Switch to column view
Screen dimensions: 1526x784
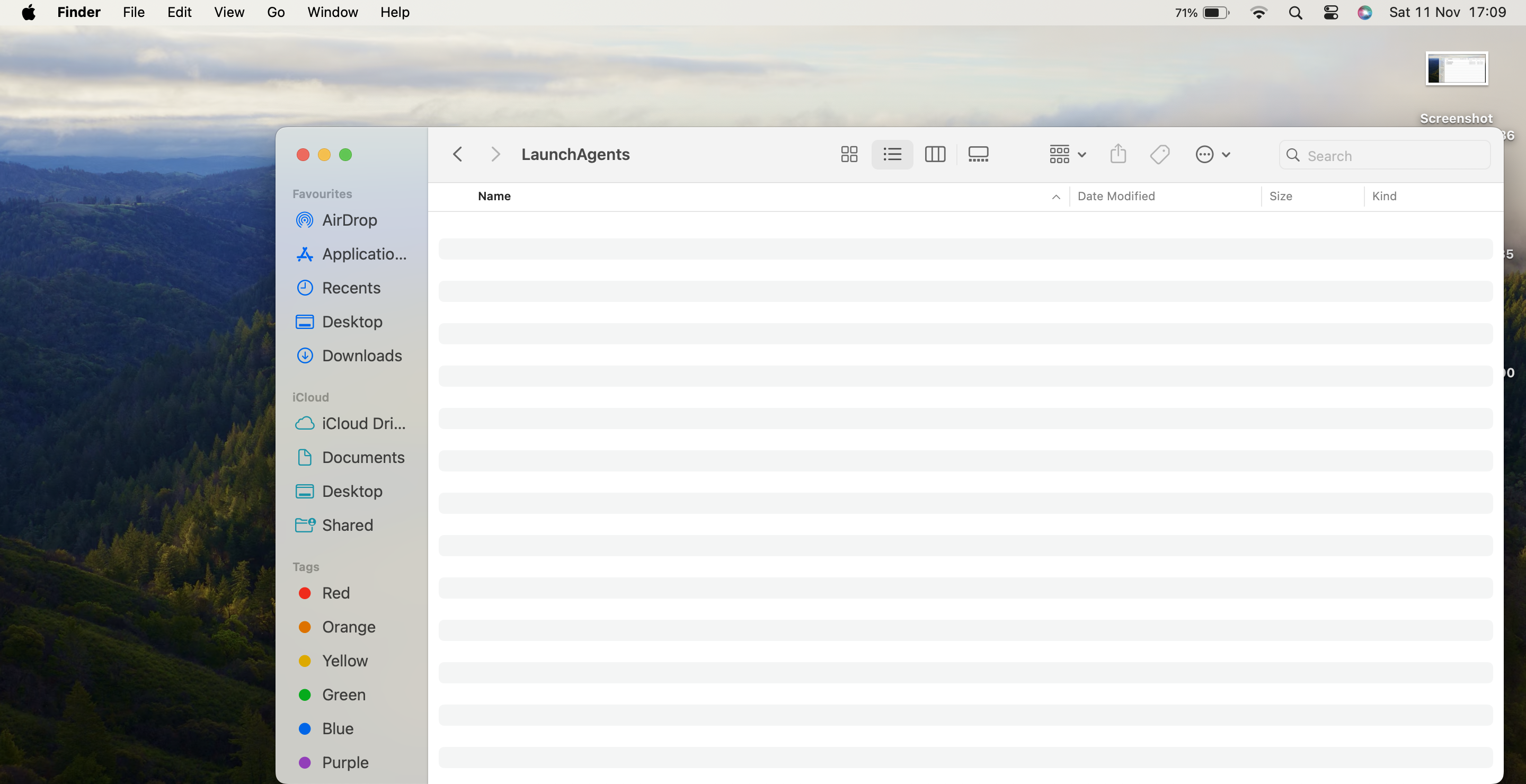coord(934,155)
